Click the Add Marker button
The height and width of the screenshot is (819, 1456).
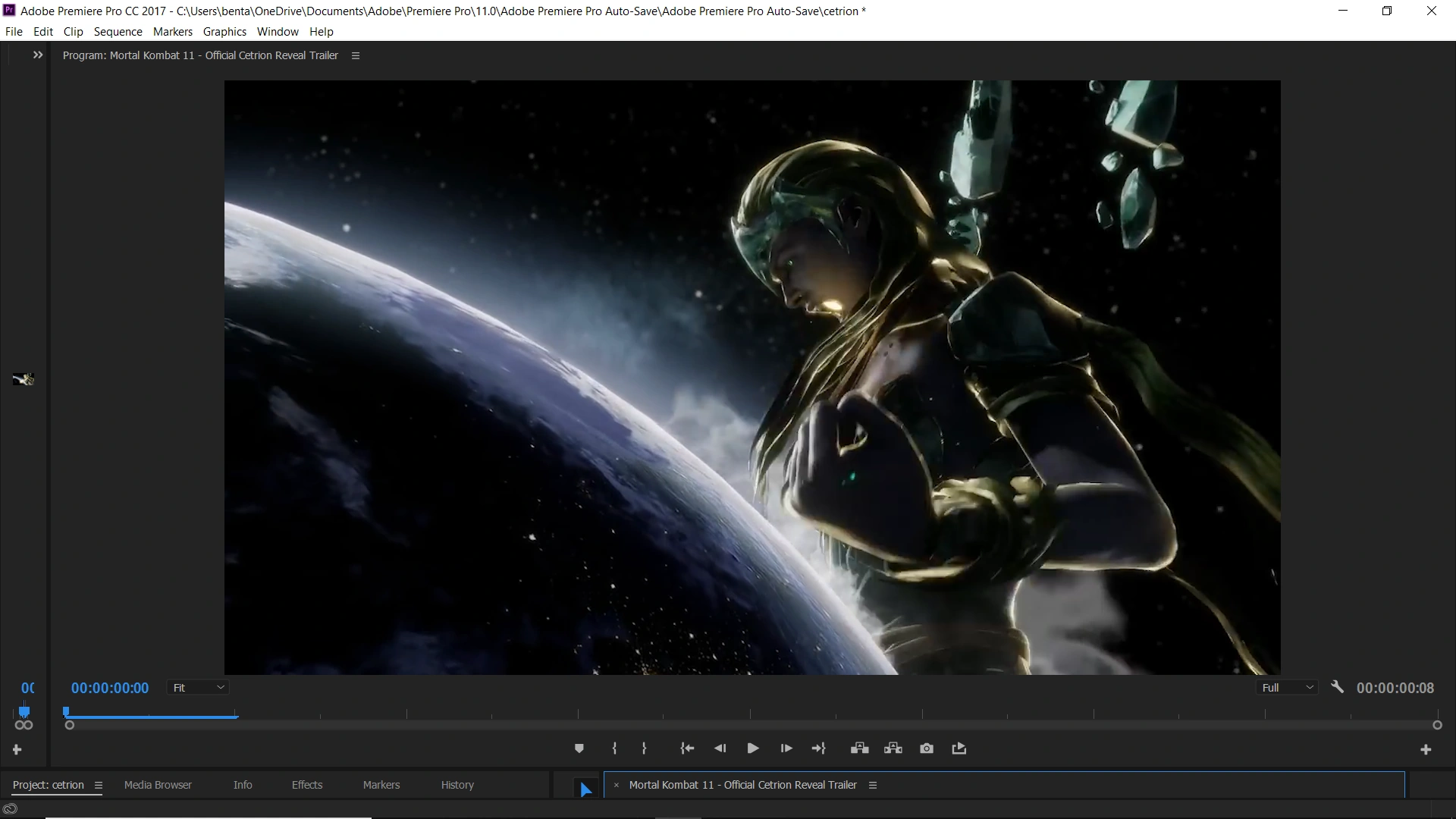pos(579,748)
